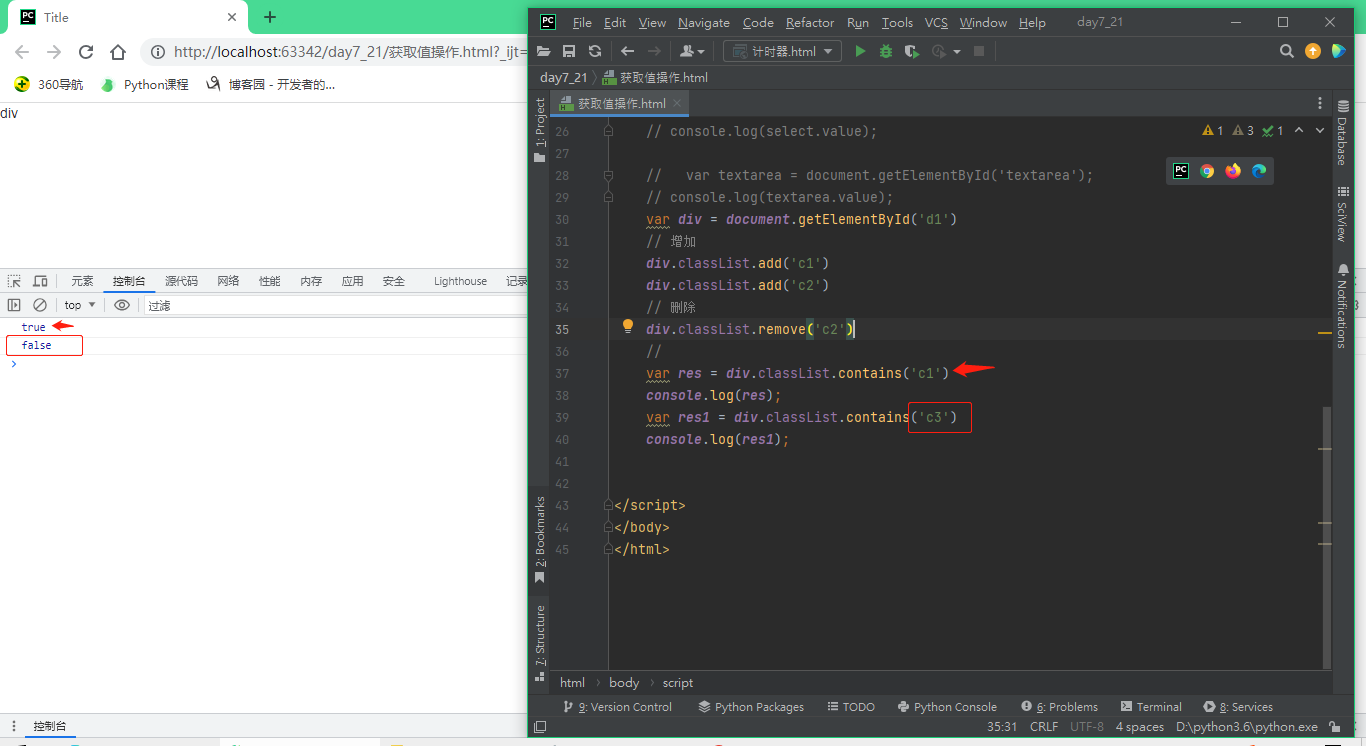Open the code in Firefox via preview icon
Screen dimensions: 1366x746
coord(1233,171)
